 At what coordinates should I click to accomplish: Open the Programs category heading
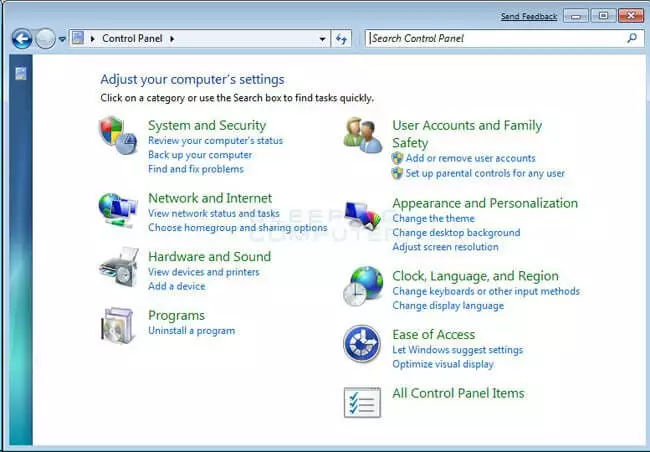[177, 316]
